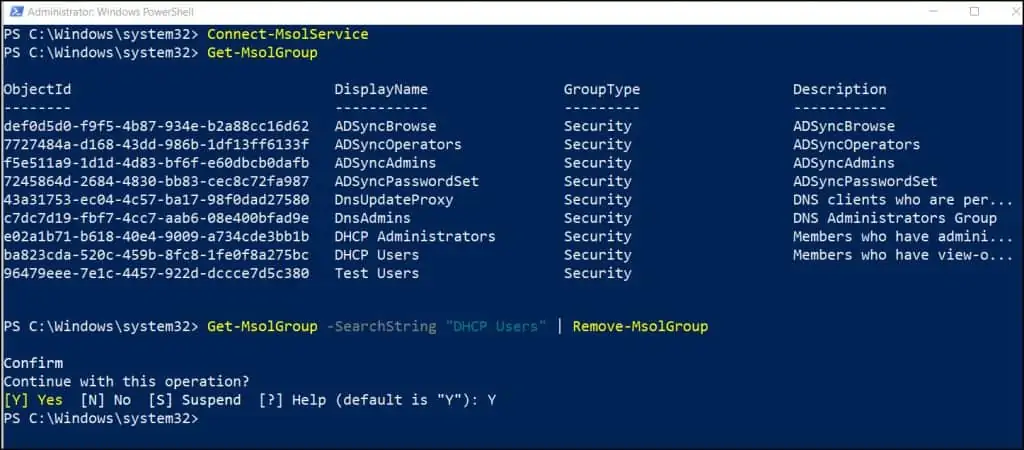Maximize the PowerShell window
The width and height of the screenshot is (1024, 450).
click(974, 11)
